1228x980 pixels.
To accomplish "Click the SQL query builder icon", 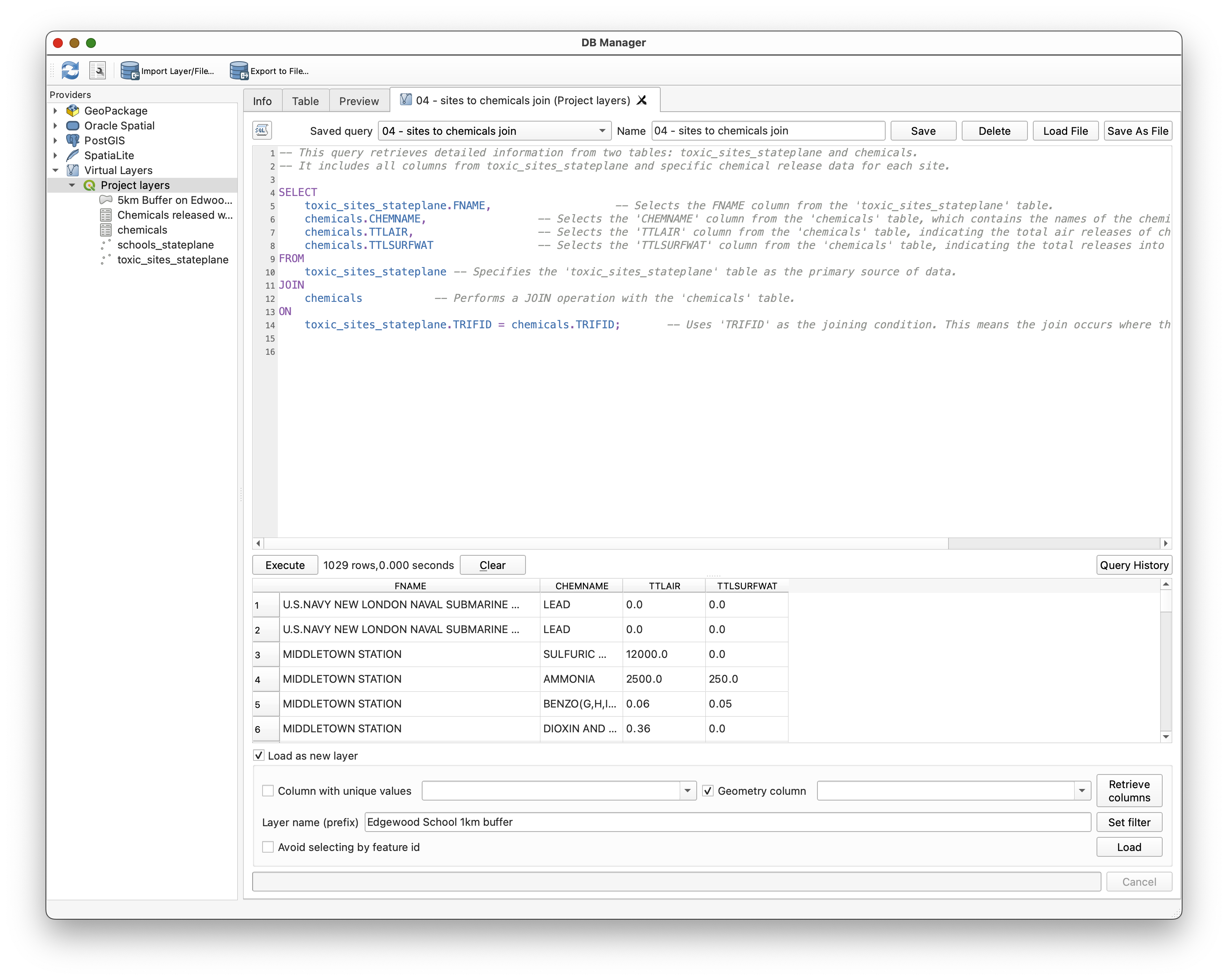I will pos(262,131).
